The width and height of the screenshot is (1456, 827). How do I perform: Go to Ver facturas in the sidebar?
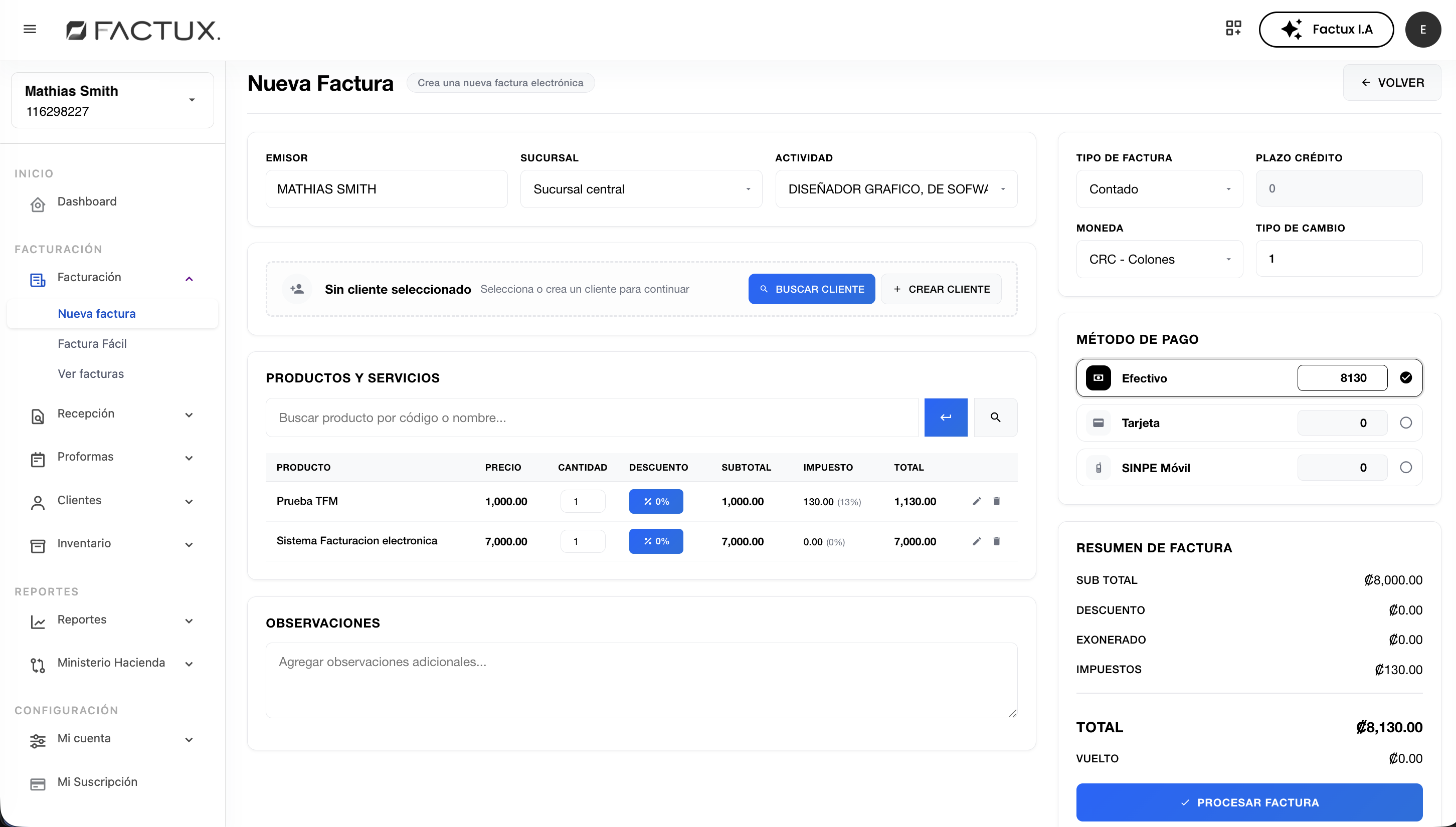91,374
